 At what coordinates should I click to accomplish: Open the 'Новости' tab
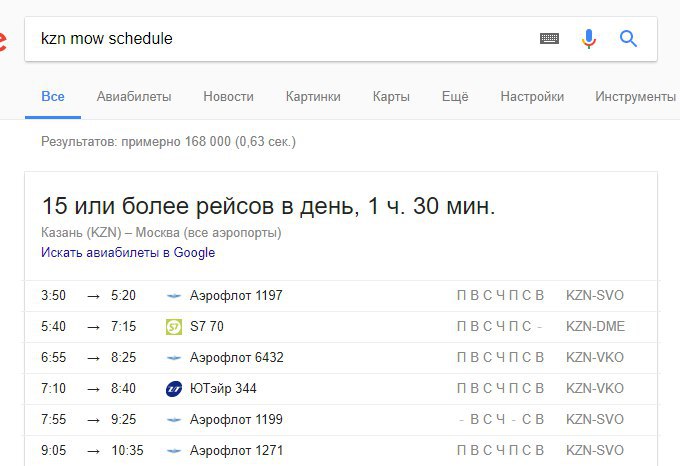pyautogui.click(x=229, y=96)
